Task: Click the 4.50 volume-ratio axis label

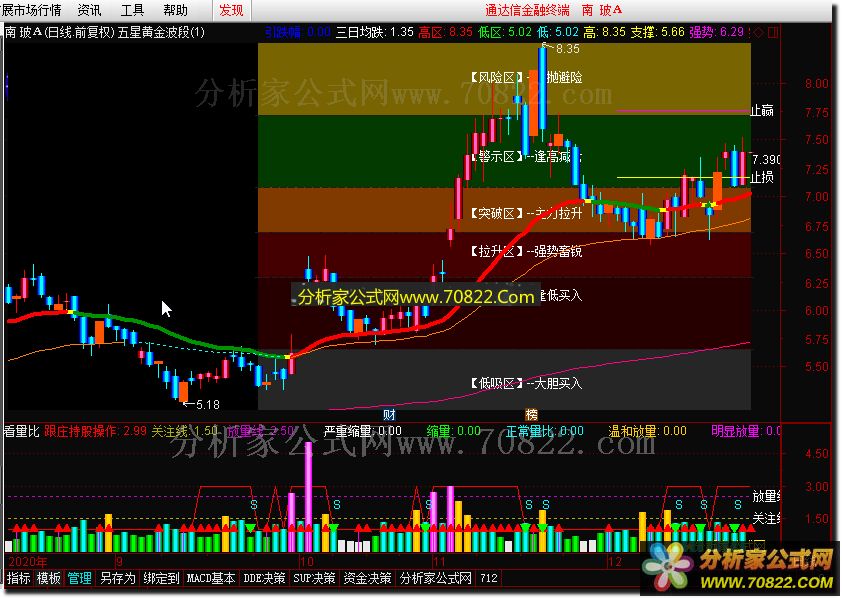Action: coord(816,454)
